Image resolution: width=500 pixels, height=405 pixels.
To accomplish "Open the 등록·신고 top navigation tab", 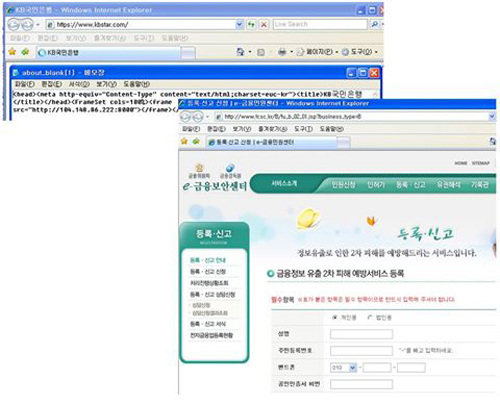I will tap(410, 185).
